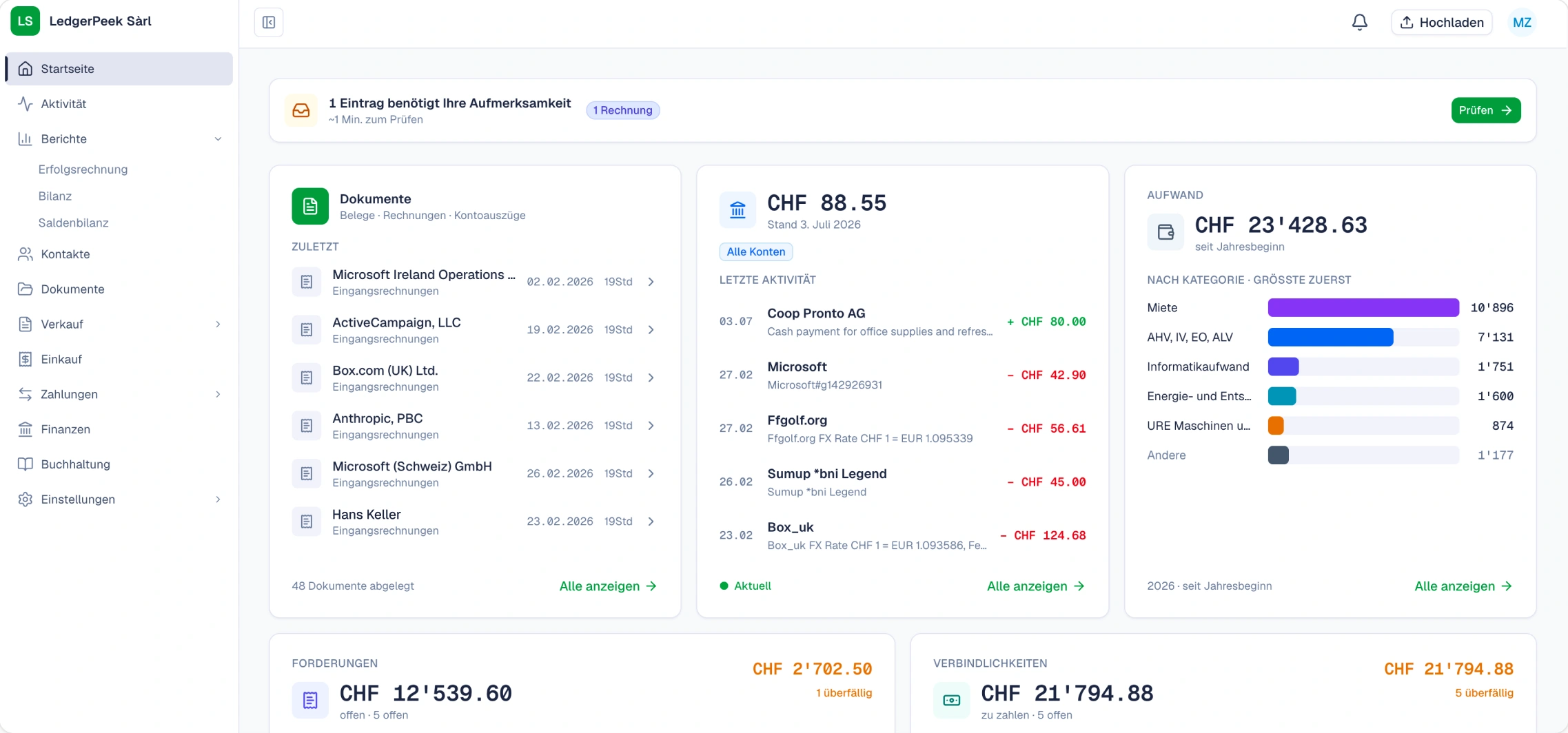
Task: Open the Hans Keller row chevron
Action: point(651,522)
